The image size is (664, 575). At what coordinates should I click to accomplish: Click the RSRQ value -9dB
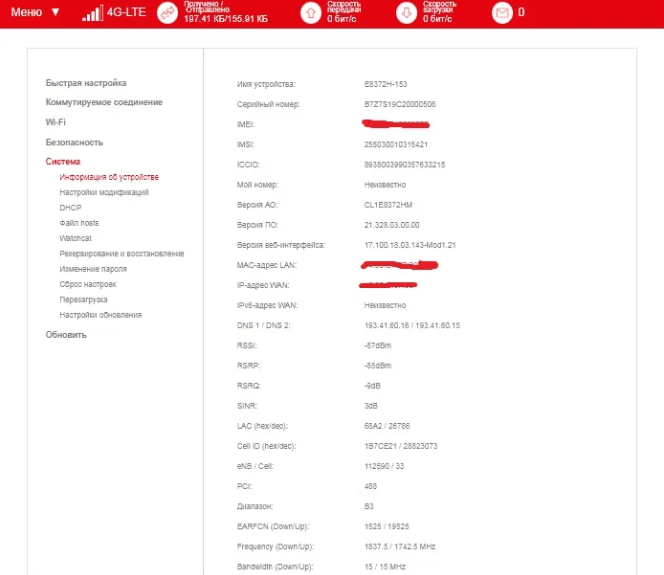click(x=372, y=386)
